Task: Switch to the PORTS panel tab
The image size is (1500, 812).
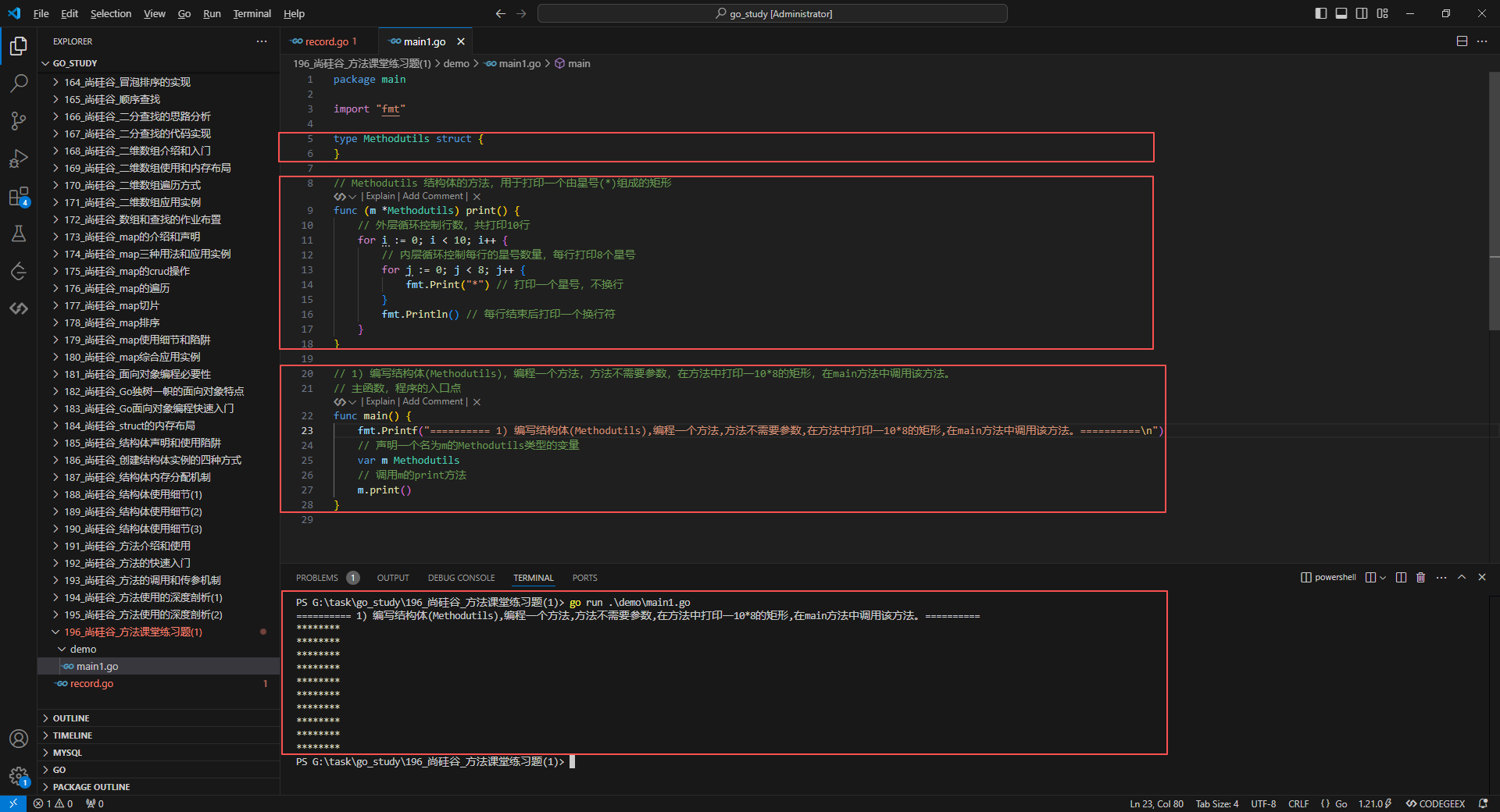Action: point(584,578)
